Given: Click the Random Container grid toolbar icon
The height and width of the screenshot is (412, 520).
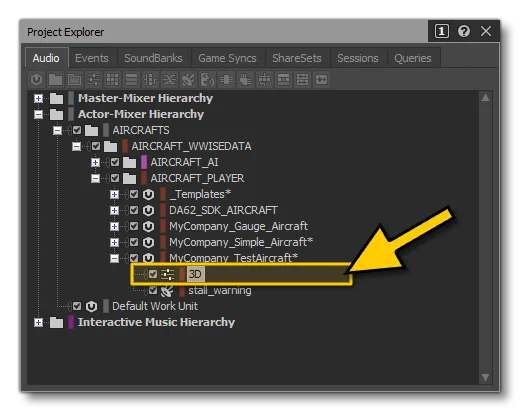Looking at the screenshot, I should coord(112,80).
